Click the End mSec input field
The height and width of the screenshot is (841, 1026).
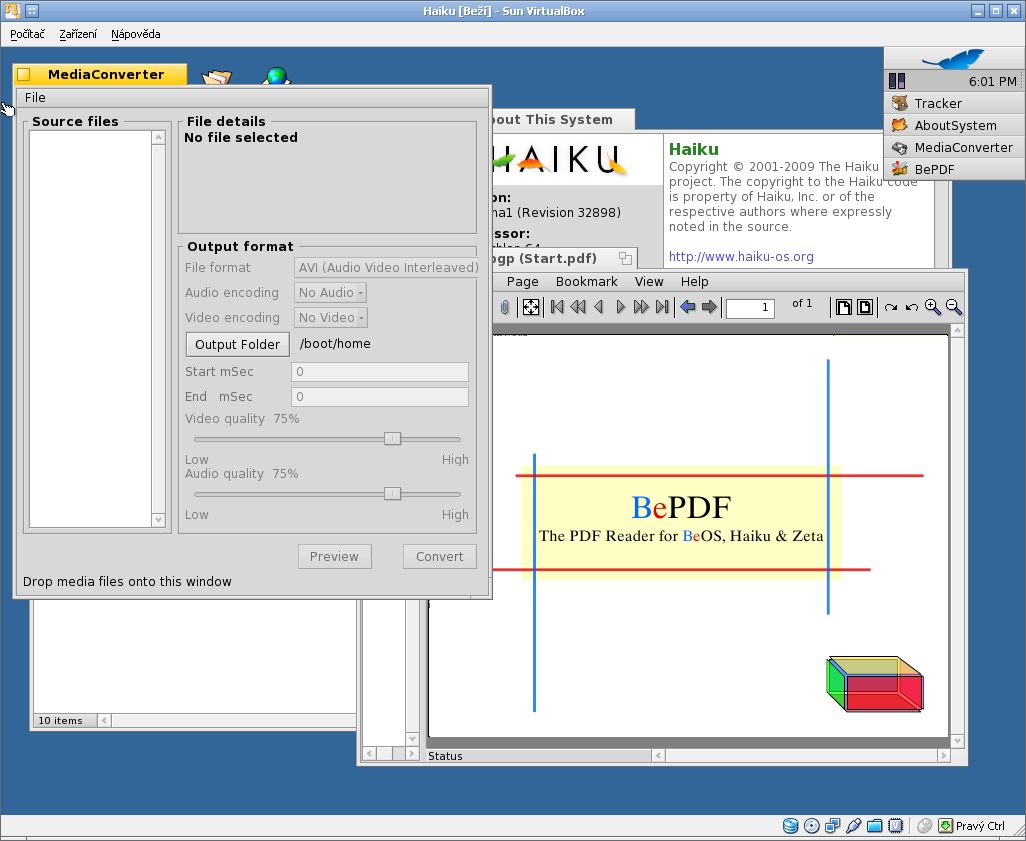[x=380, y=397]
